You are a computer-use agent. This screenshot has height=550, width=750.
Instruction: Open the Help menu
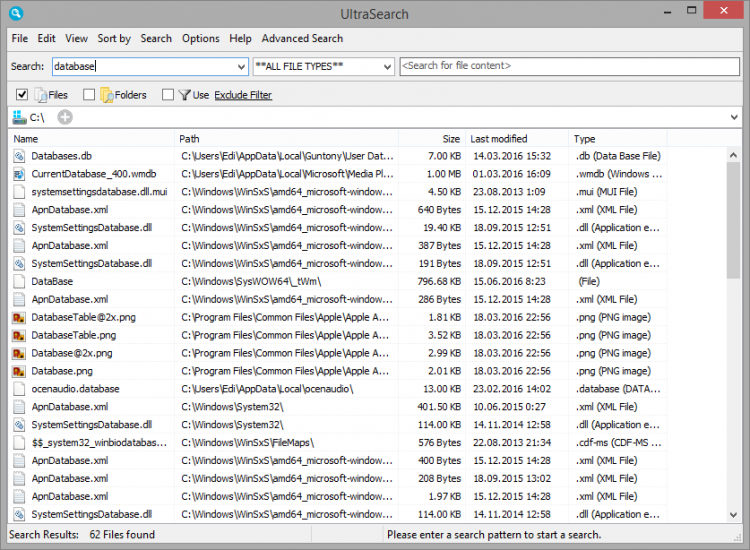point(240,38)
